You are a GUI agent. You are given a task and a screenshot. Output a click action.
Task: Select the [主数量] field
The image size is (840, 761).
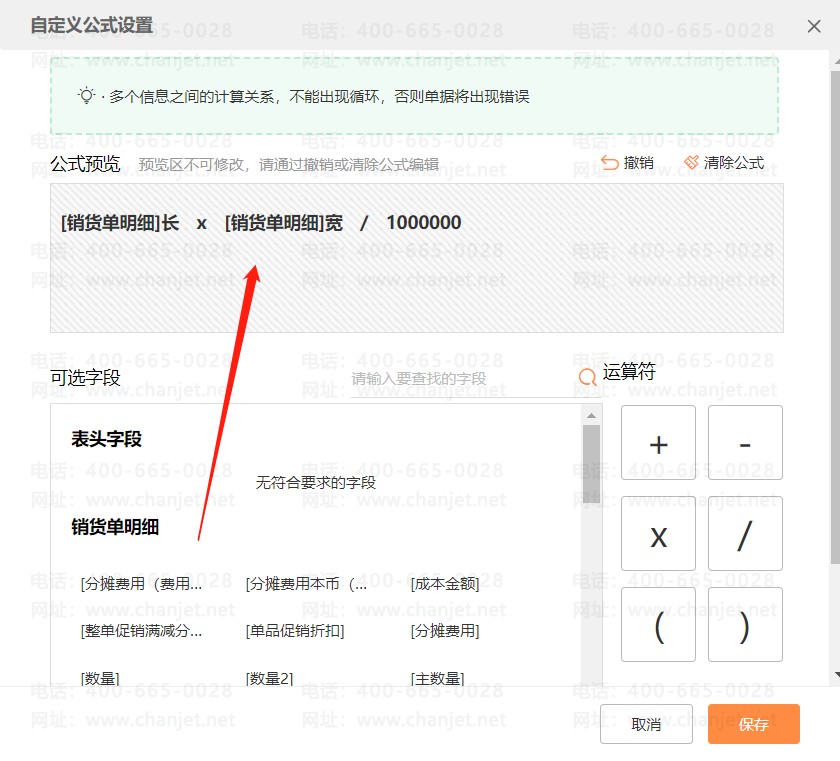[438, 679]
